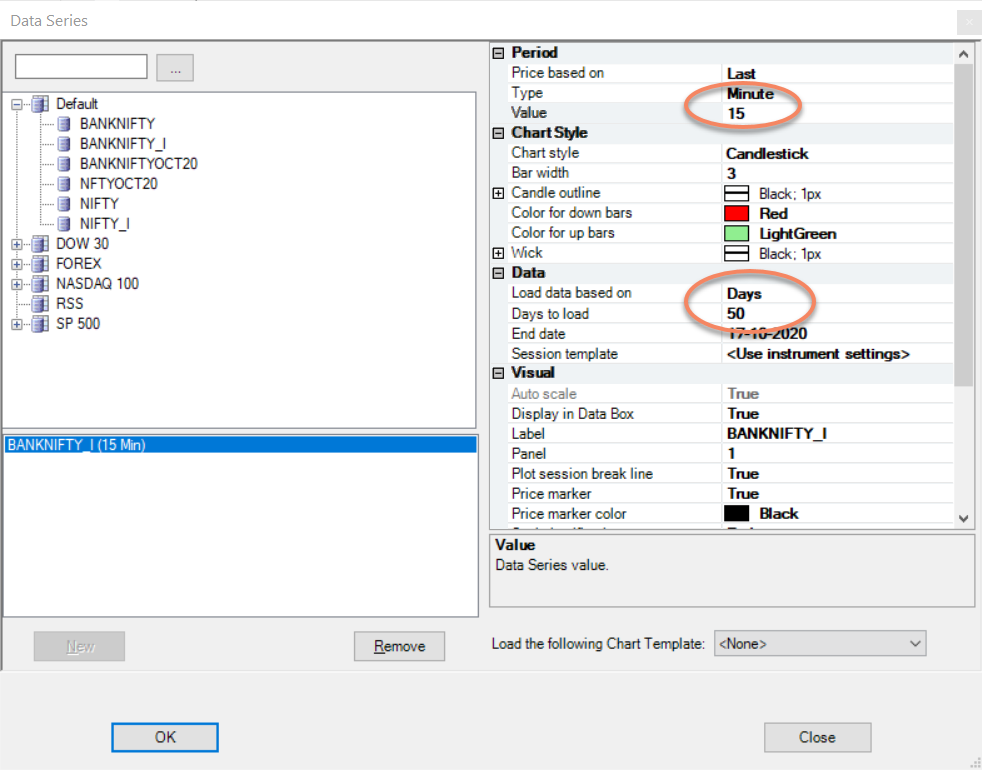Select the BANKNIFTY_I (15 Min) data series

click(240, 445)
